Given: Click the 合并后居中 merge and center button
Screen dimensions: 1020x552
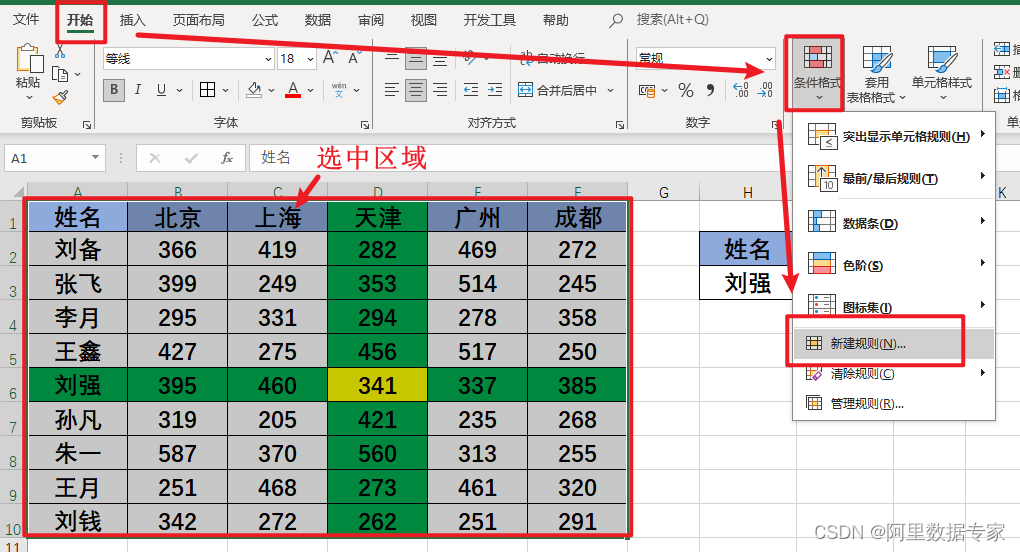Looking at the screenshot, I should click(x=557, y=90).
